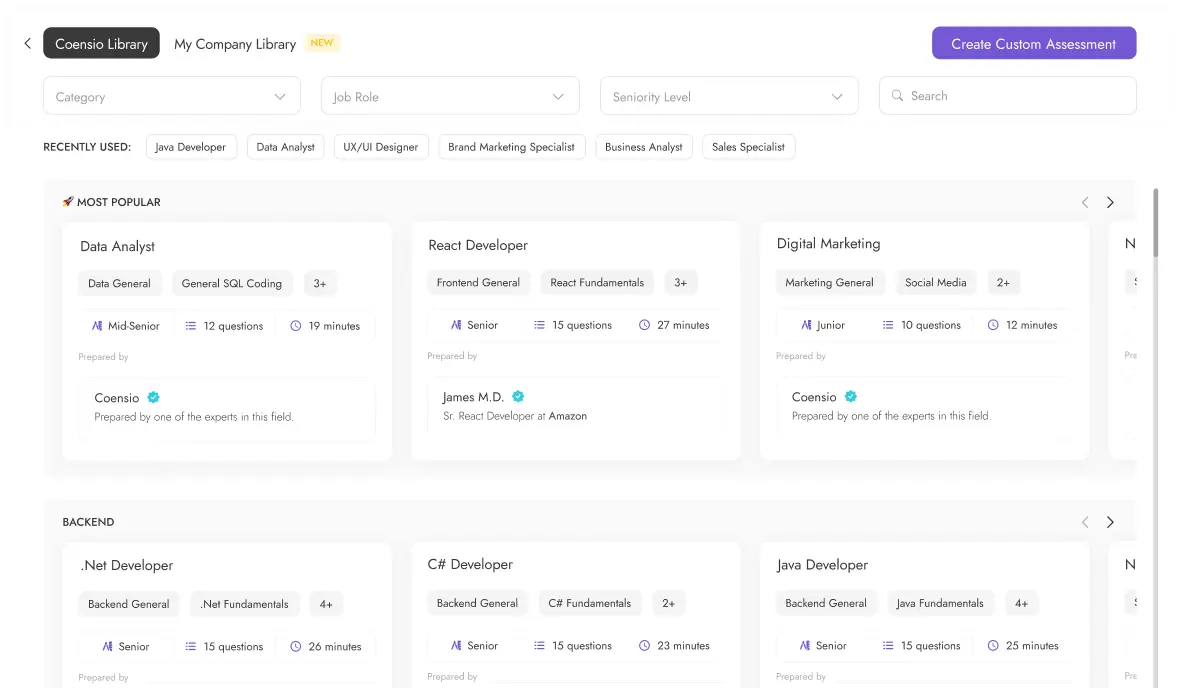Click previous arrow in Most Popular section
The height and width of the screenshot is (688, 1180).
pyautogui.click(x=1085, y=202)
